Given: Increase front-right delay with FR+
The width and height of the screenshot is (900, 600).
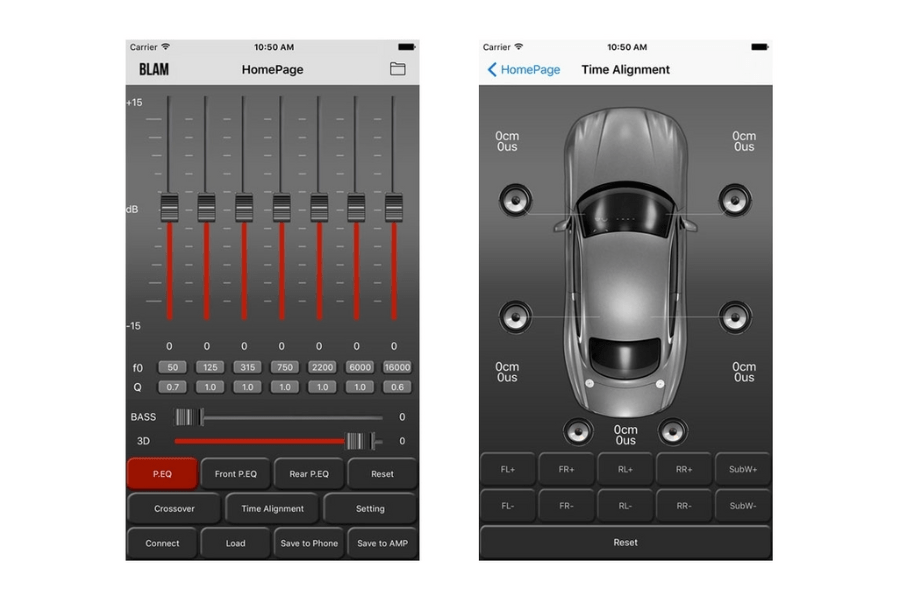Looking at the screenshot, I should coord(567,469).
